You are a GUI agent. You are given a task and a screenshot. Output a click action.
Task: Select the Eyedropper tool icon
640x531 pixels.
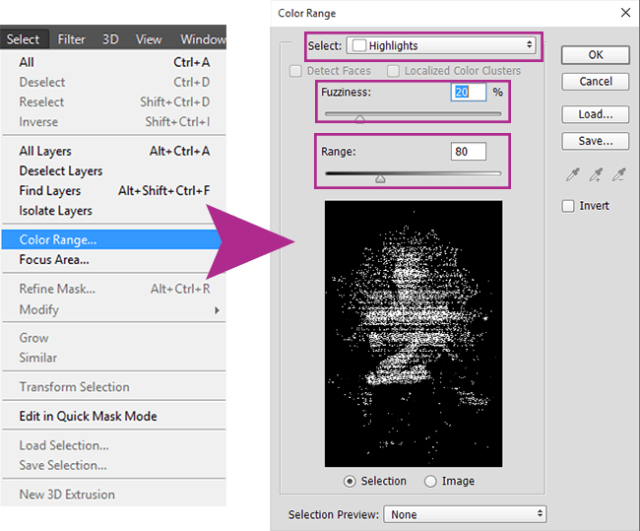click(572, 175)
